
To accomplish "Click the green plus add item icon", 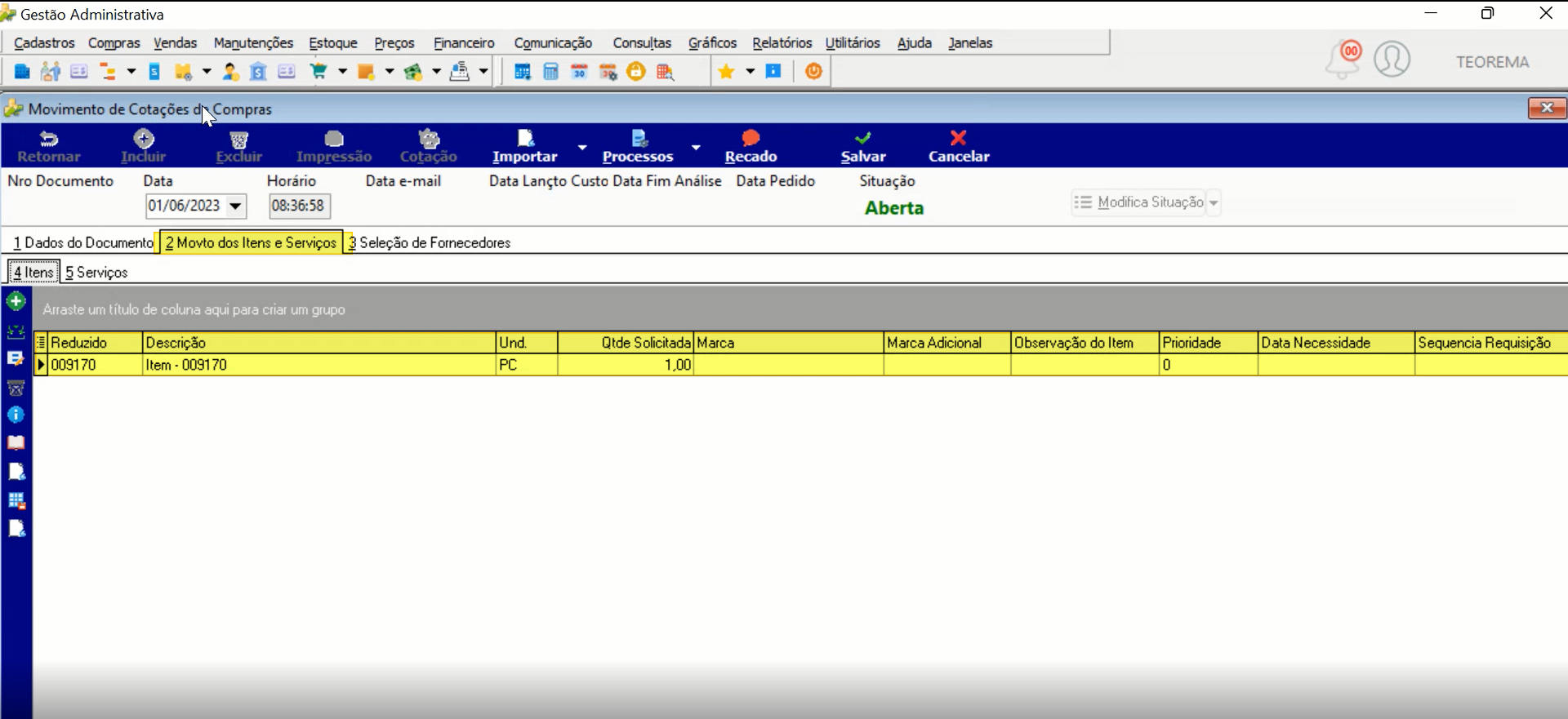I will point(16,302).
